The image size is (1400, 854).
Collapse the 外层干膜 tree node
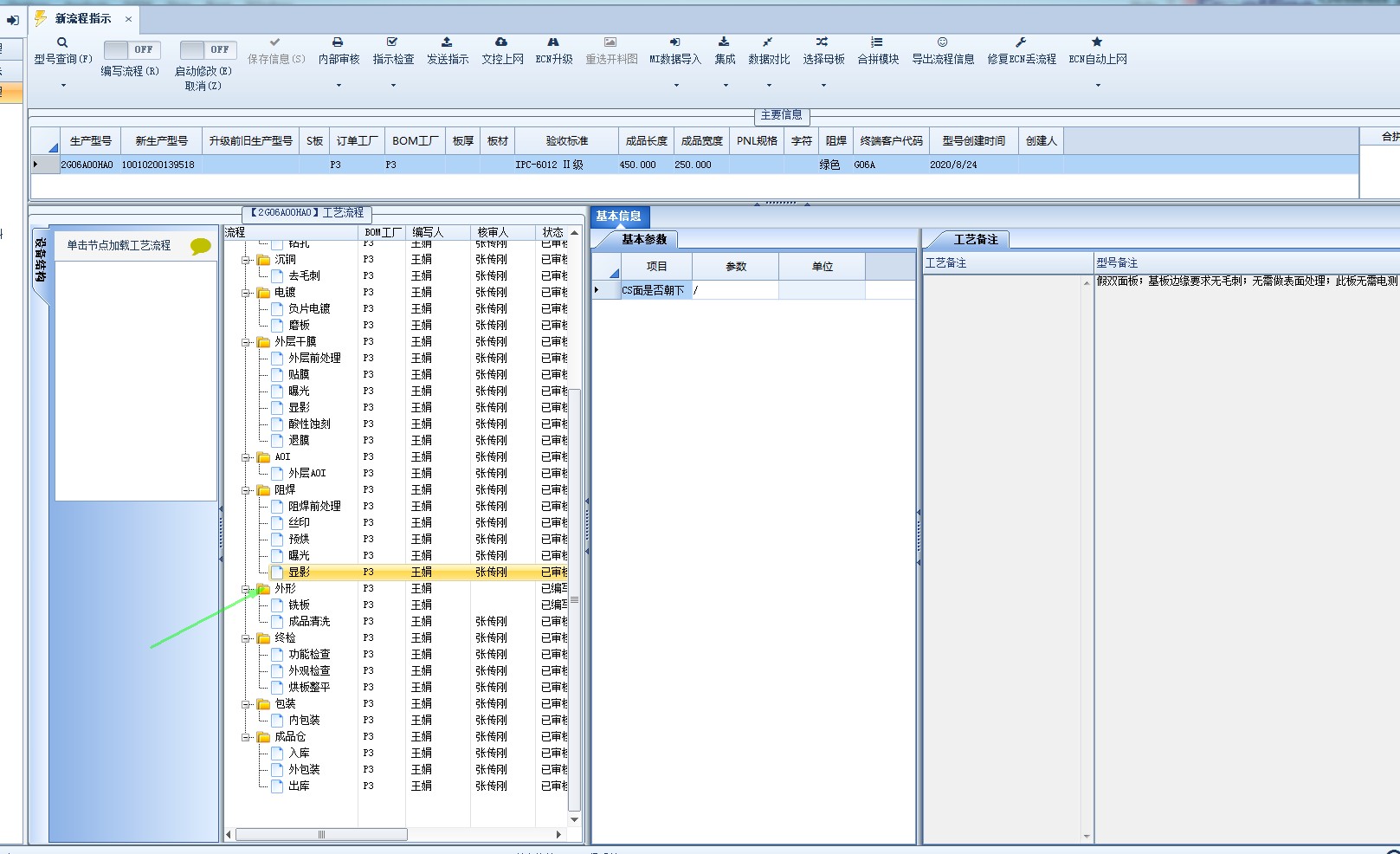tap(246, 342)
